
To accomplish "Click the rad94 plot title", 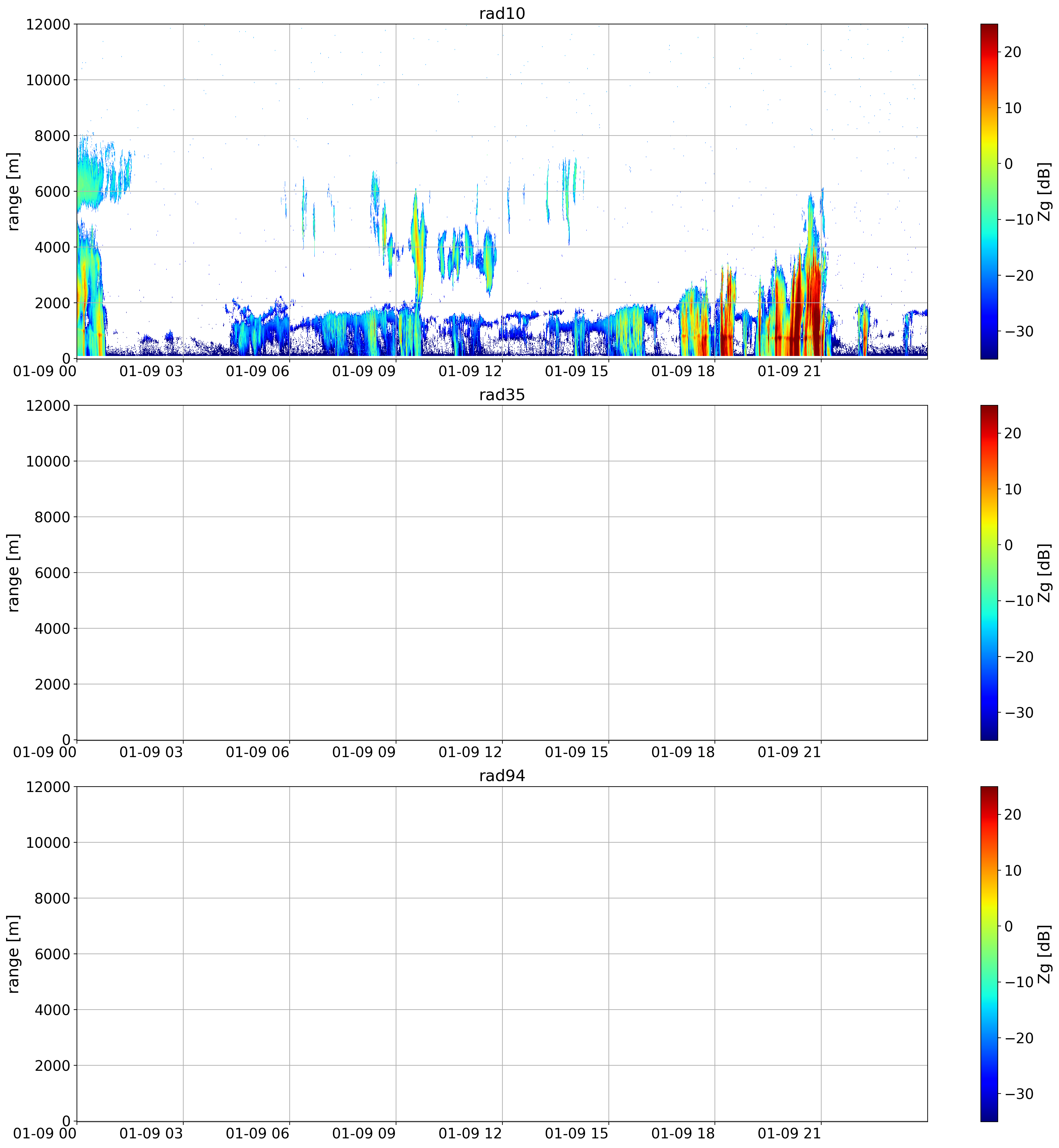I will pos(502,776).
